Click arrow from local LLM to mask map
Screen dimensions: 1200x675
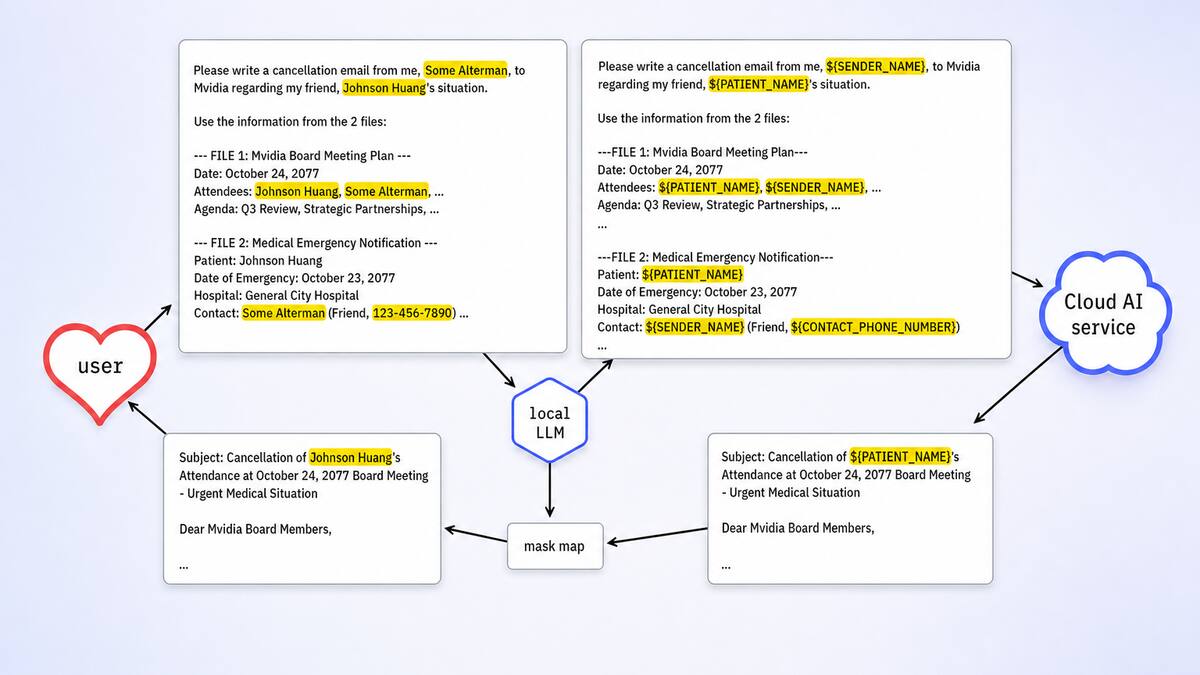550,489
